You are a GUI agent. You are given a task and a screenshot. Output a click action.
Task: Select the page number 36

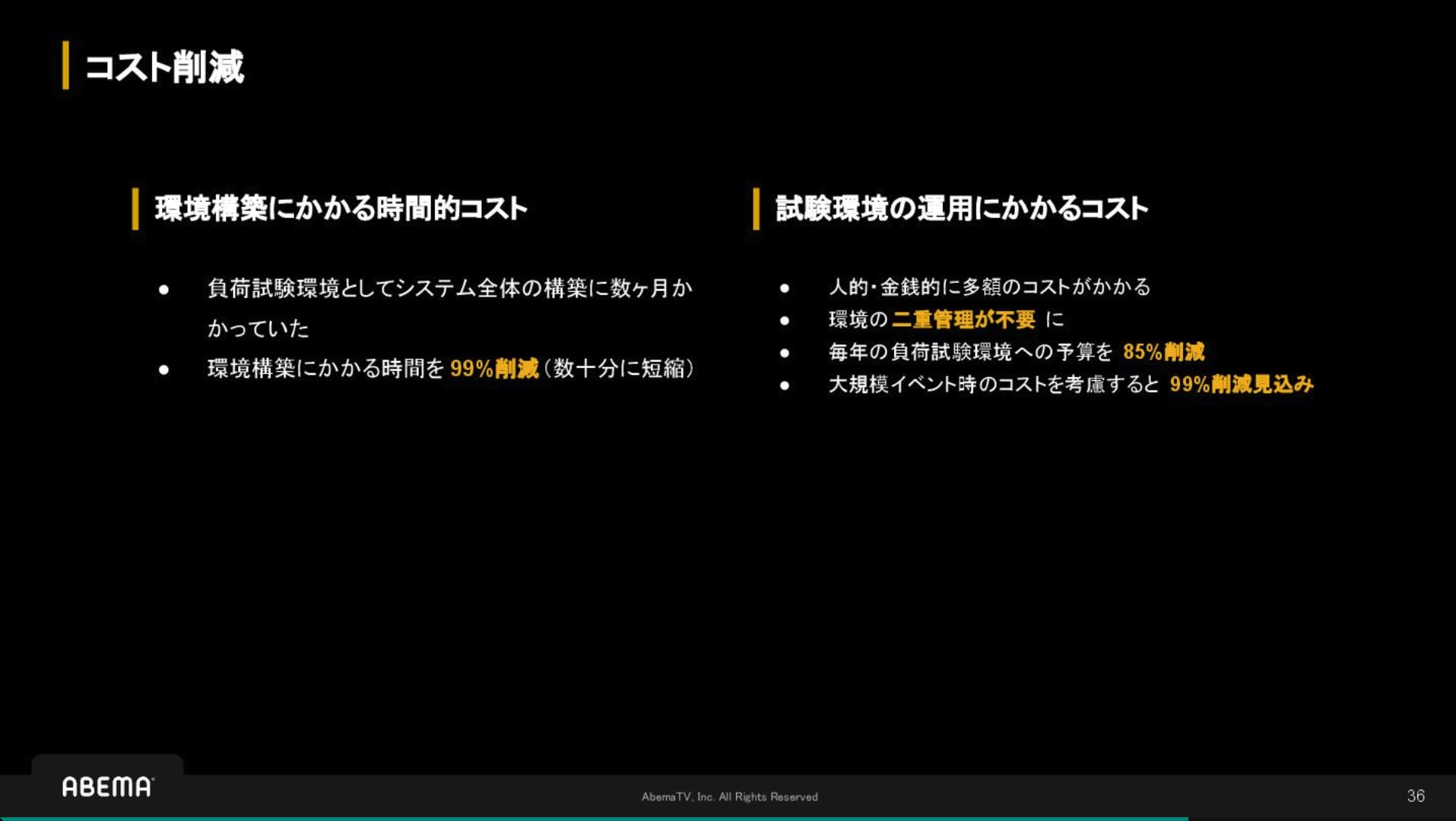(x=1416, y=797)
